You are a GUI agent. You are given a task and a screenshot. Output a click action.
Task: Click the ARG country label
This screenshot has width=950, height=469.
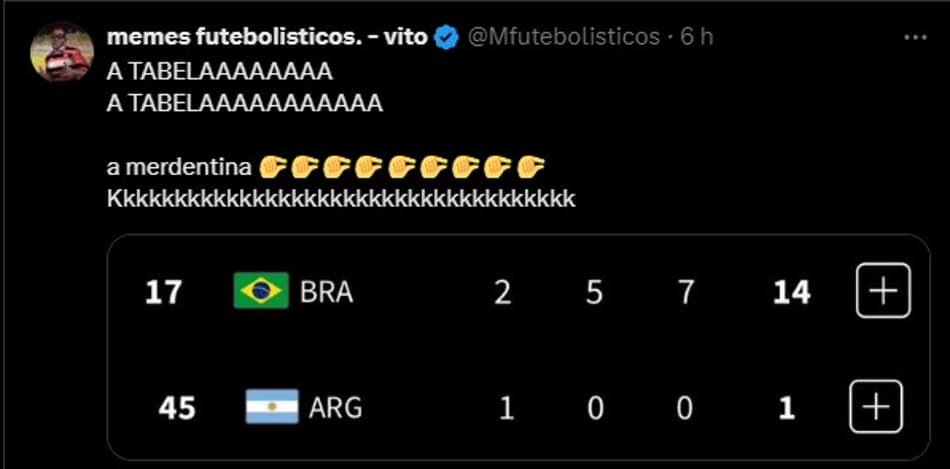point(336,409)
